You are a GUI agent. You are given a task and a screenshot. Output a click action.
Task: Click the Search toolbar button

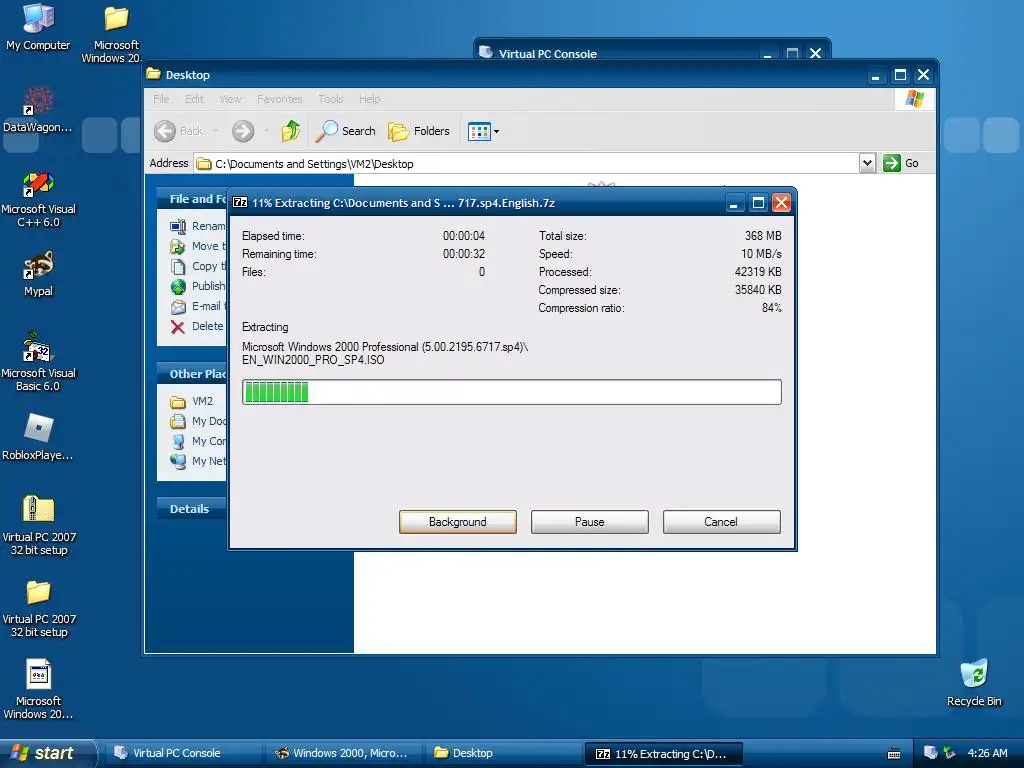(345, 131)
